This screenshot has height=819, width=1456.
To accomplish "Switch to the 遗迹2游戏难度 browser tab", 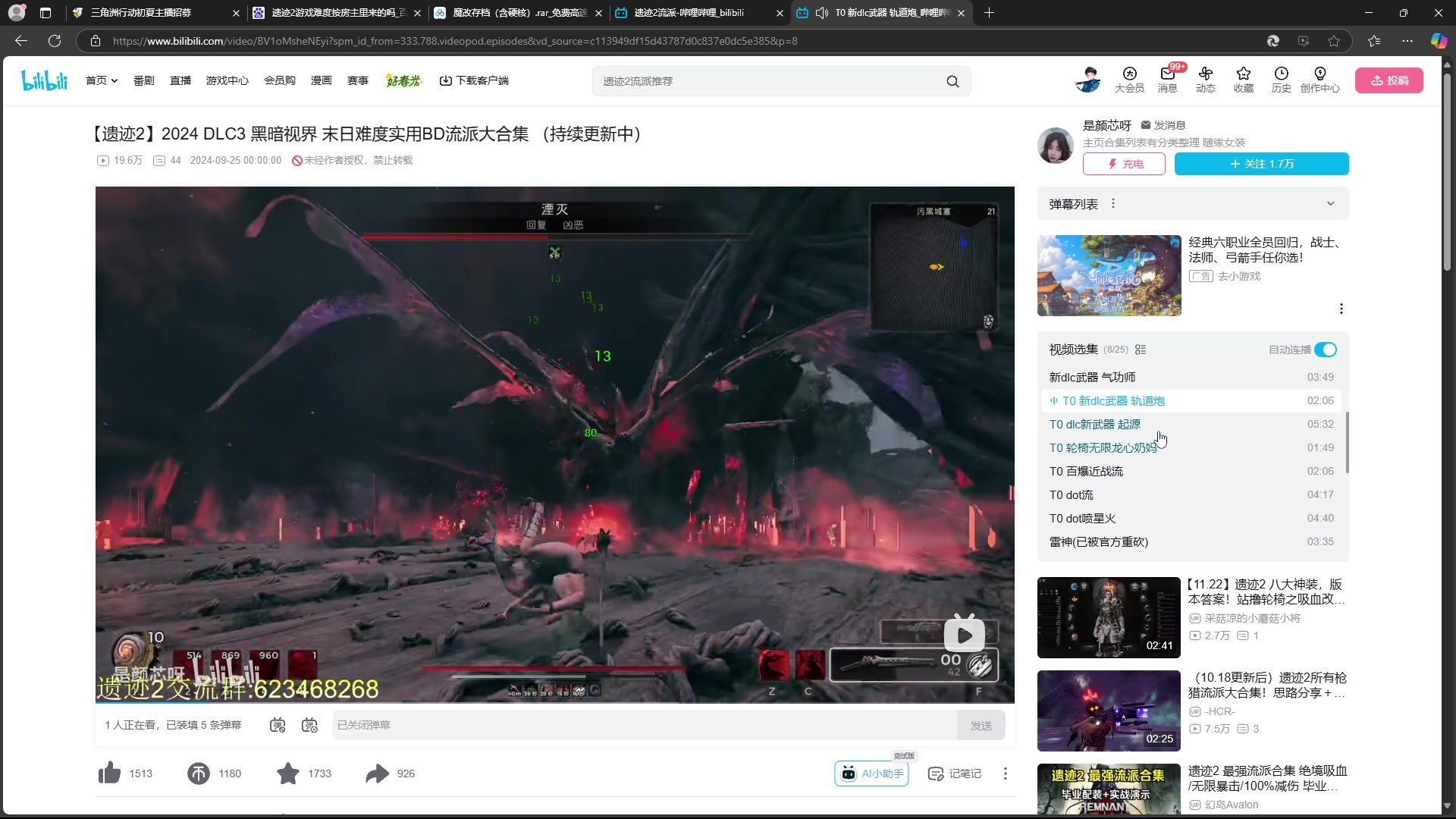I will pyautogui.click(x=337, y=13).
